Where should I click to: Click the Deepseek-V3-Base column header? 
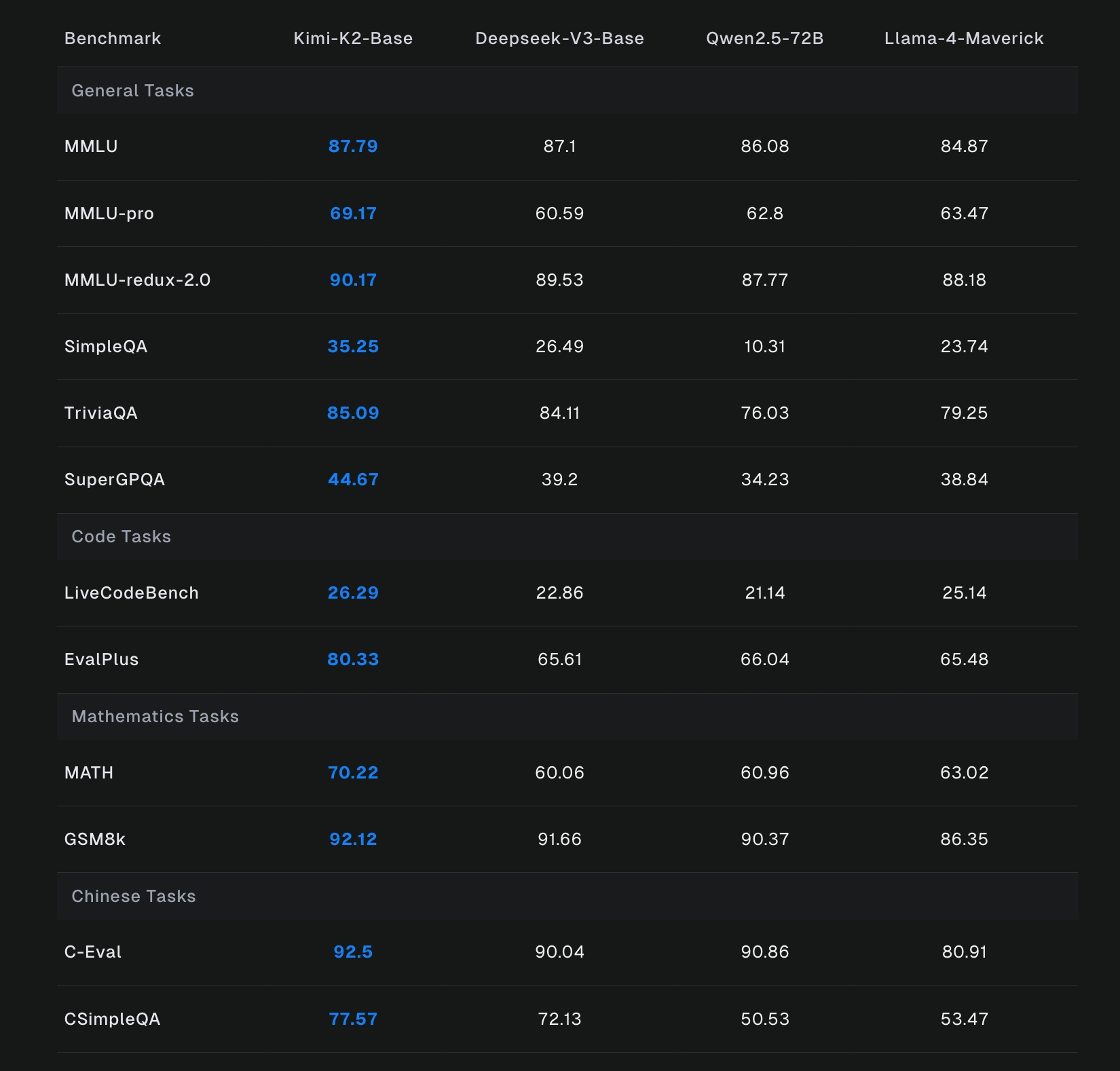click(559, 39)
